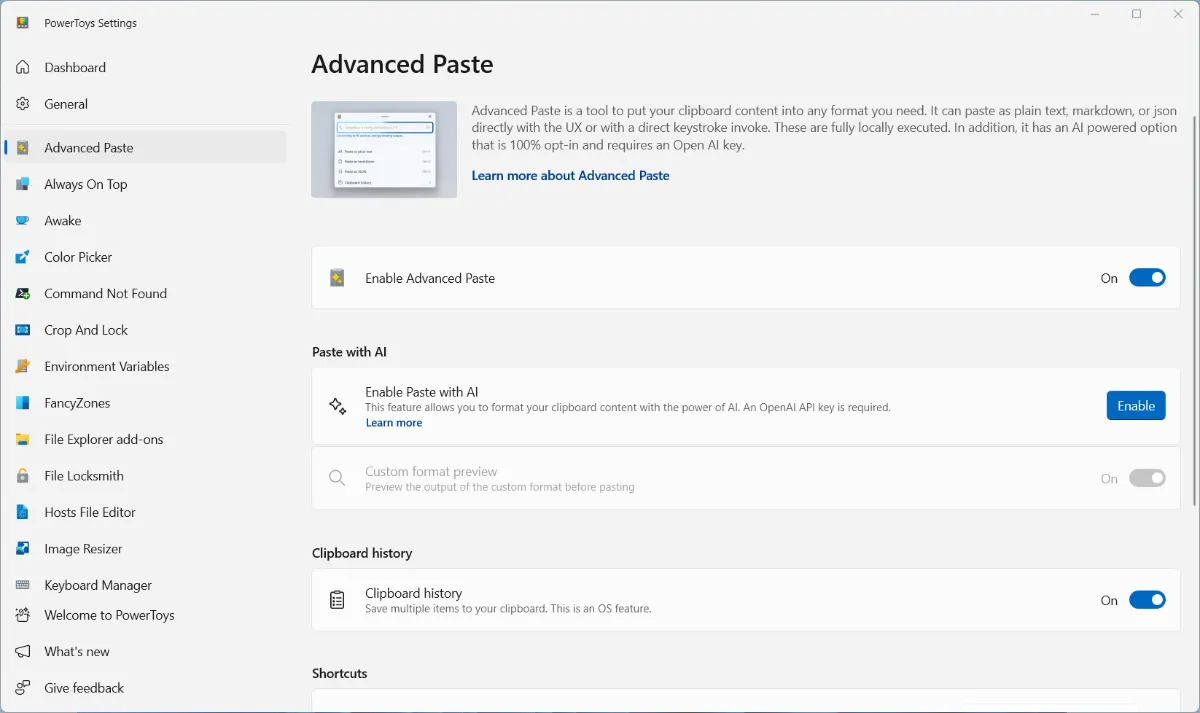Toggle the Clipboard history switch off
Screen dimensions: 1200x713
(x=1147, y=600)
